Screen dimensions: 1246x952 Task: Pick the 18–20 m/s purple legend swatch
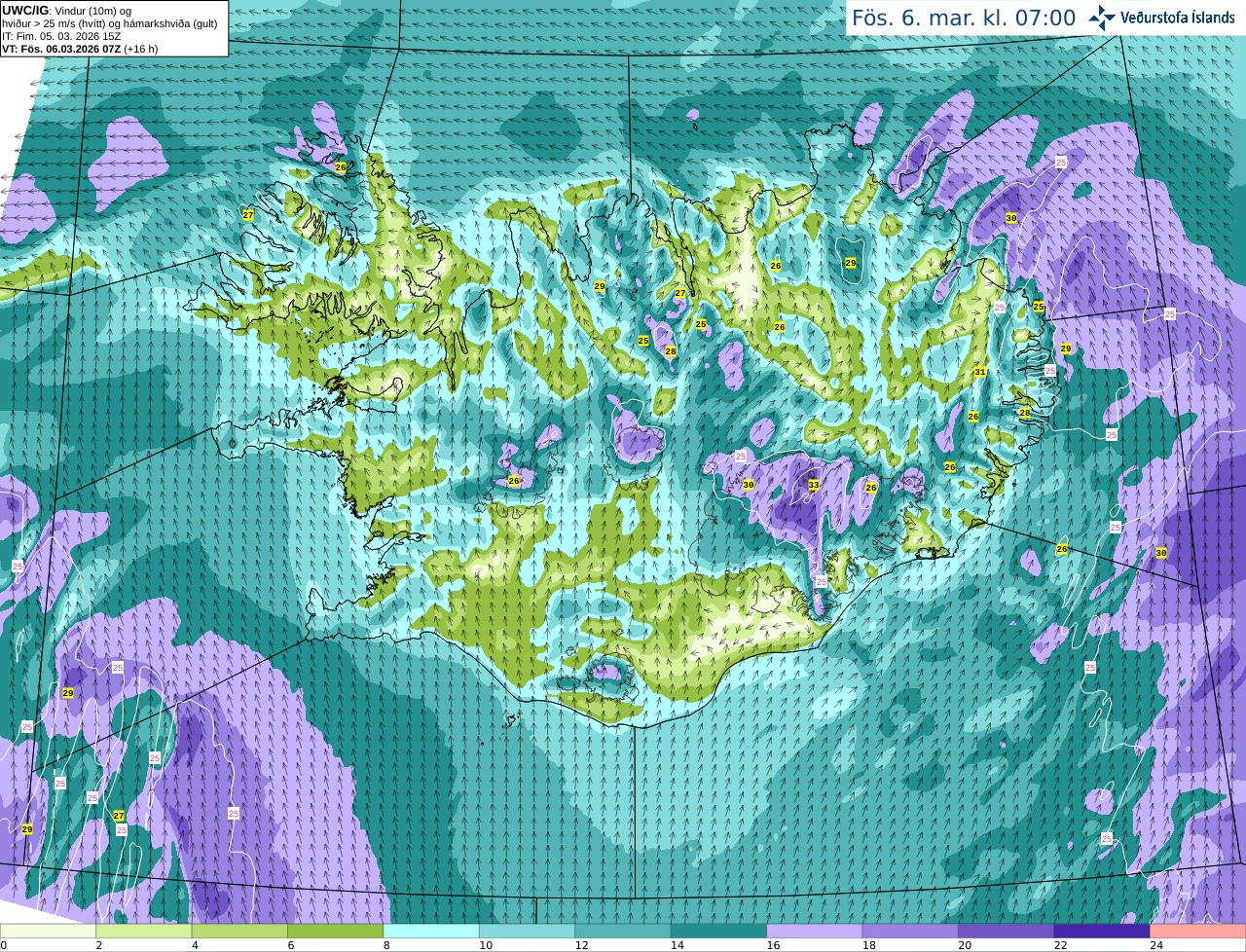[911, 932]
